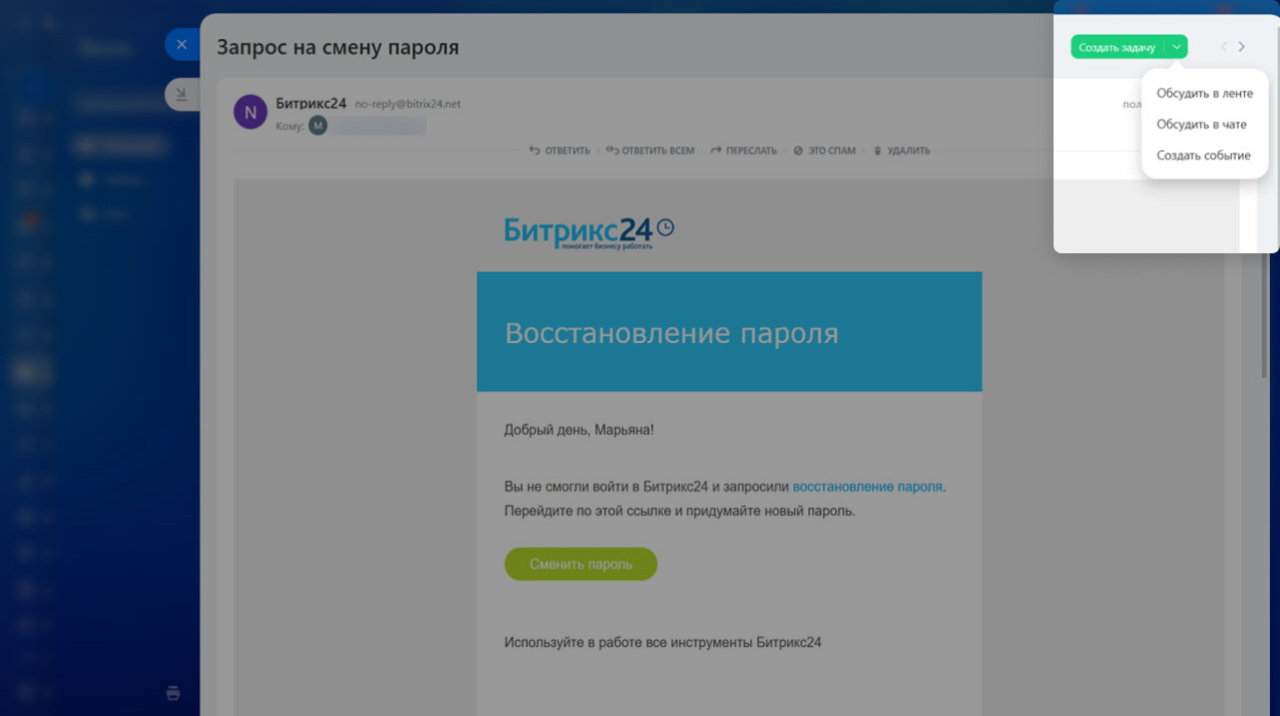
Task: Click the M recipient avatar
Action: (318, 125)
